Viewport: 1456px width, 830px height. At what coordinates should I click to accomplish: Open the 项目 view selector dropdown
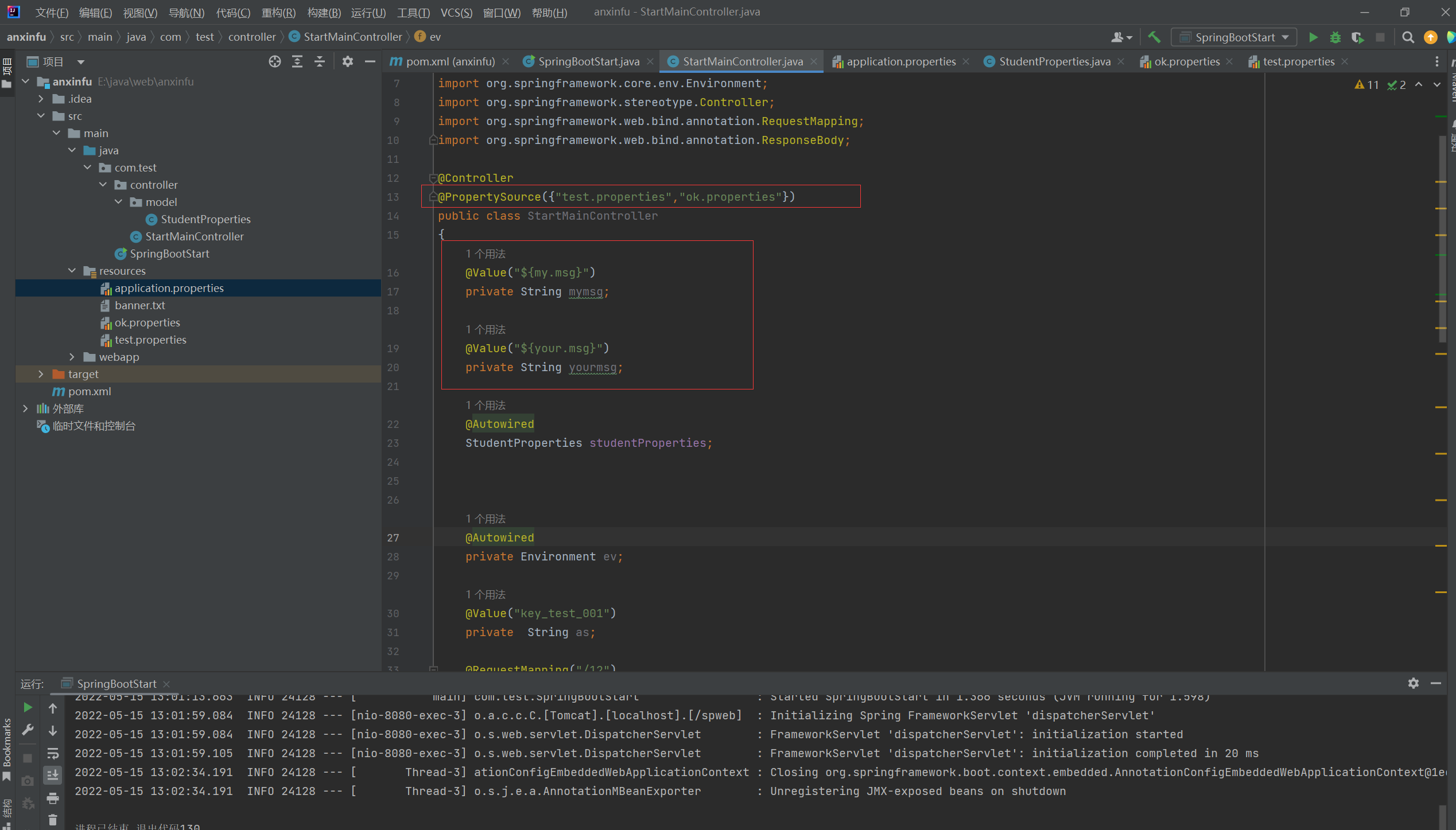click(81, 61)
